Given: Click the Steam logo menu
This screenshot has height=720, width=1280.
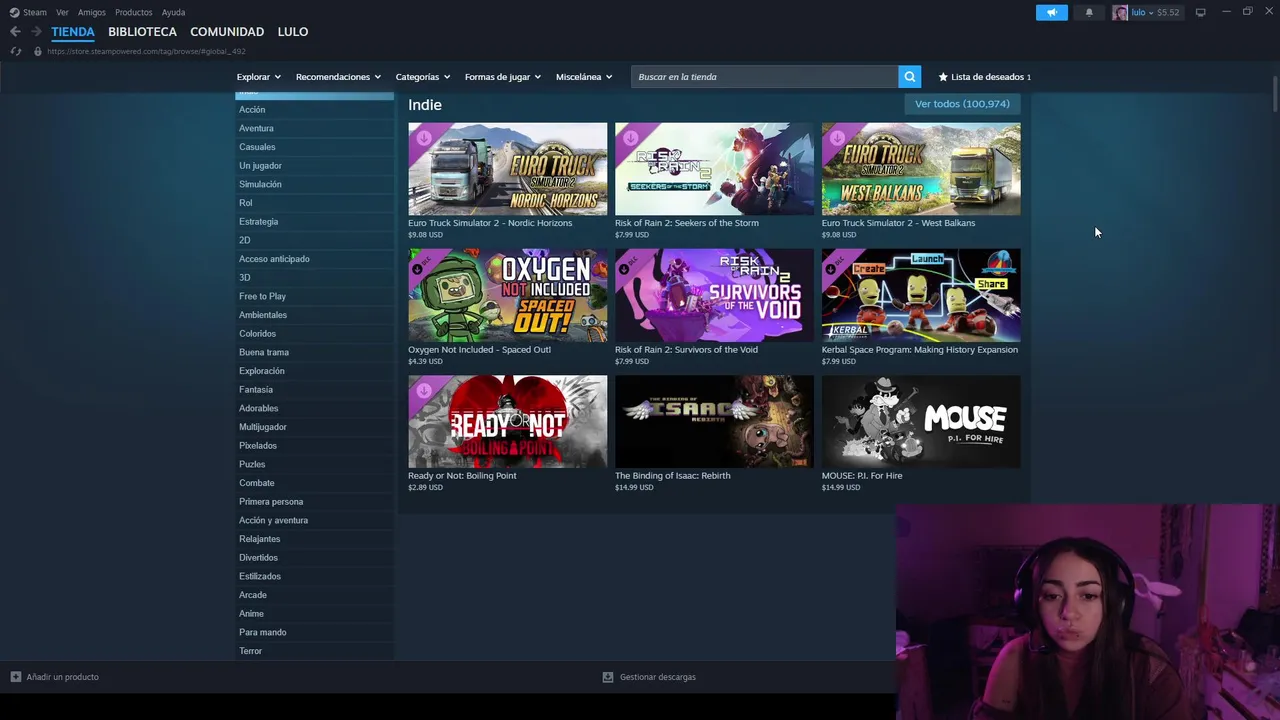Looking at the screenshot, I should pos(14,12).
